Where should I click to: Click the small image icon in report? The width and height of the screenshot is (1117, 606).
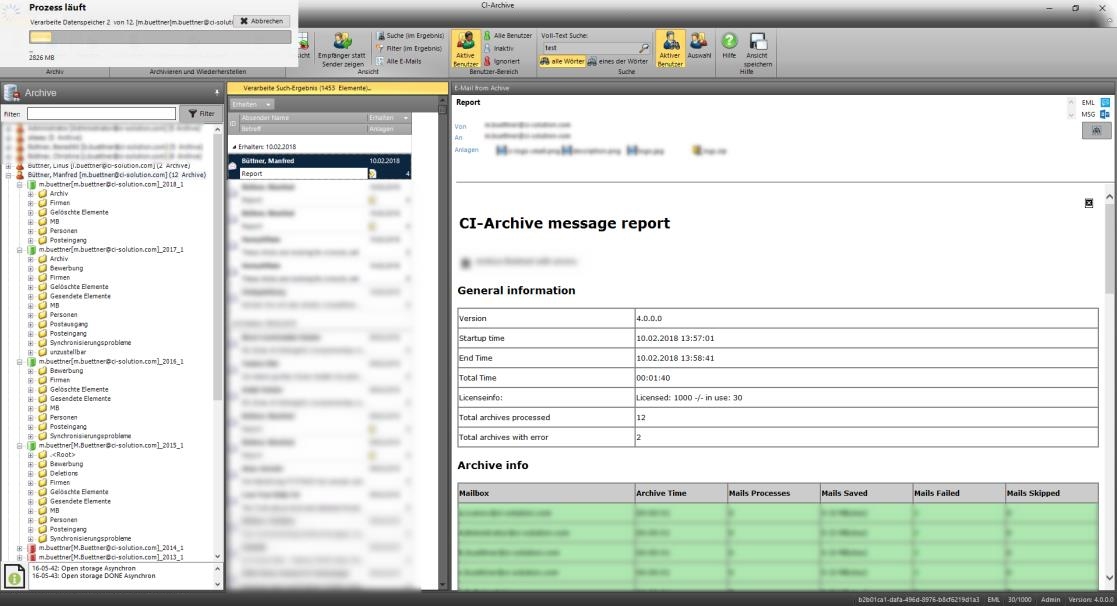(1089, 204)
